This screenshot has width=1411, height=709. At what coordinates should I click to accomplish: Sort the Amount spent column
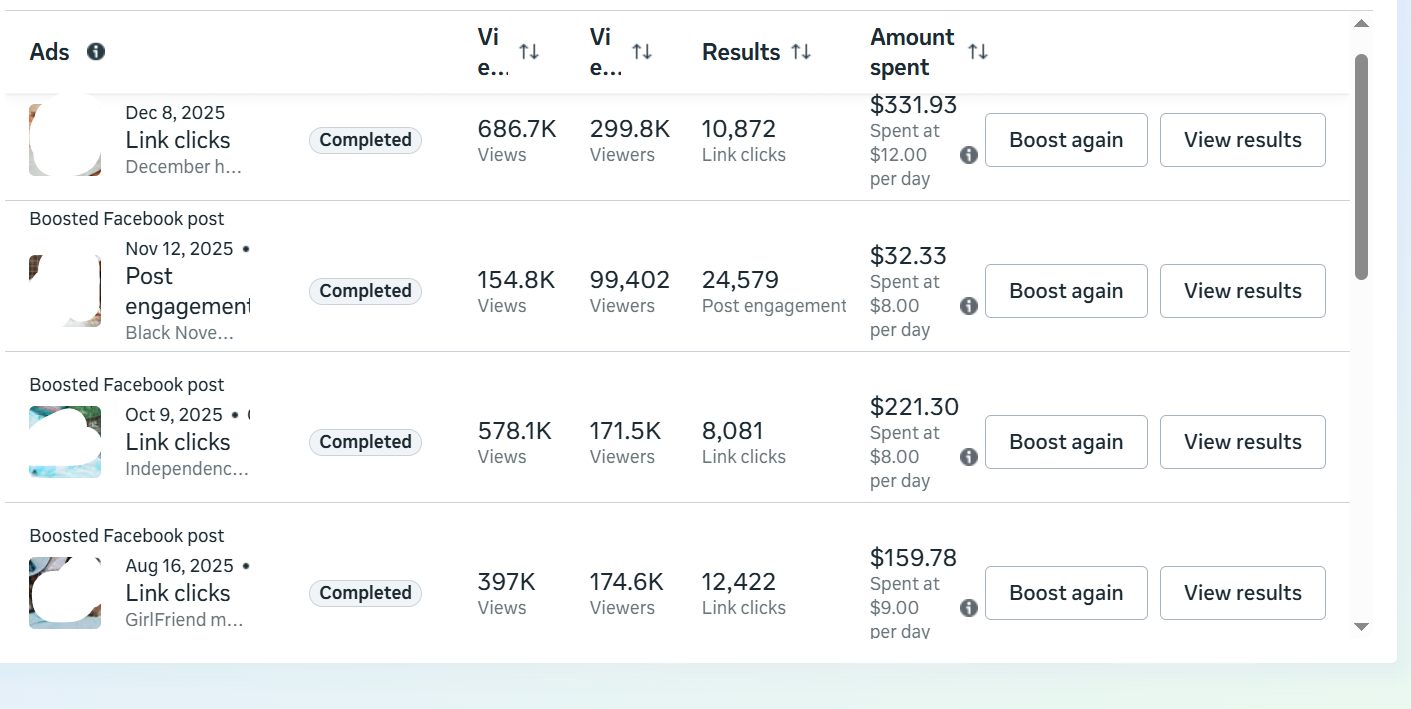tap(978, 51)
